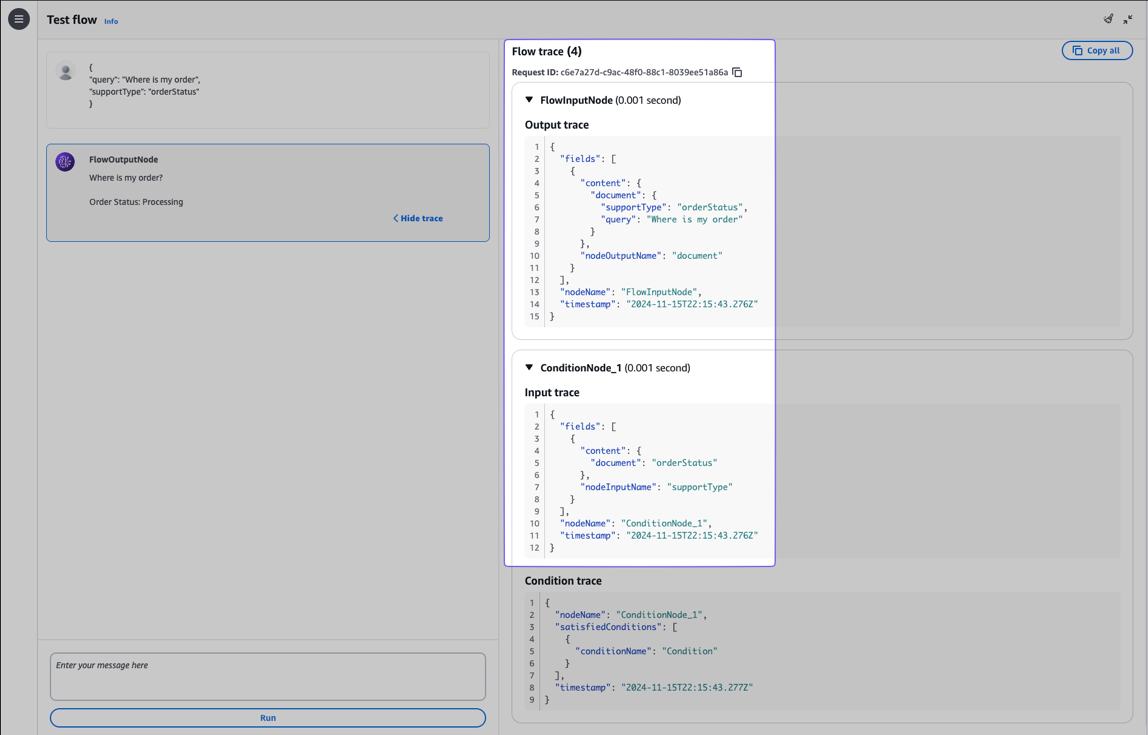This screenshot has width=1148, height=735.
Task: Select the user's JSON query message
Action: [144, 85]
